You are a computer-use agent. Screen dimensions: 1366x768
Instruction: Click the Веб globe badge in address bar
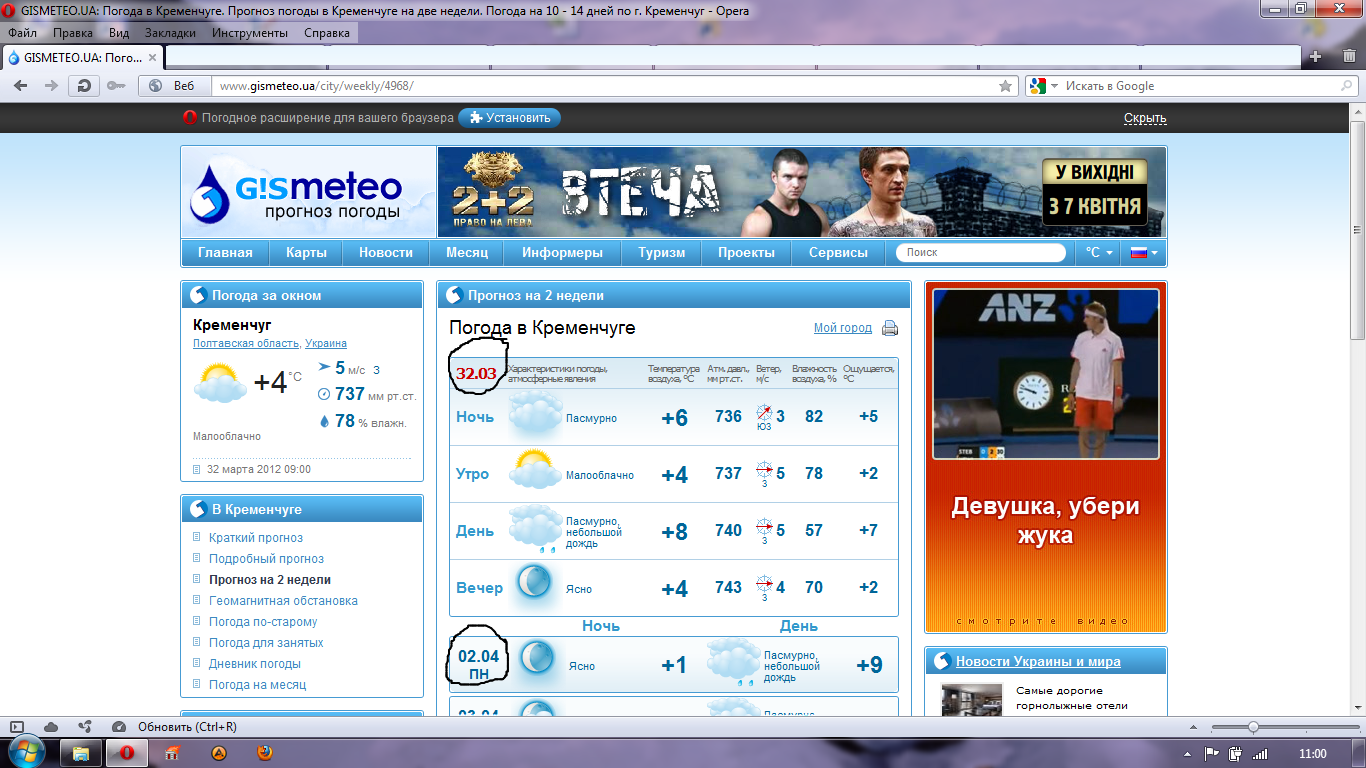(173, 86)
